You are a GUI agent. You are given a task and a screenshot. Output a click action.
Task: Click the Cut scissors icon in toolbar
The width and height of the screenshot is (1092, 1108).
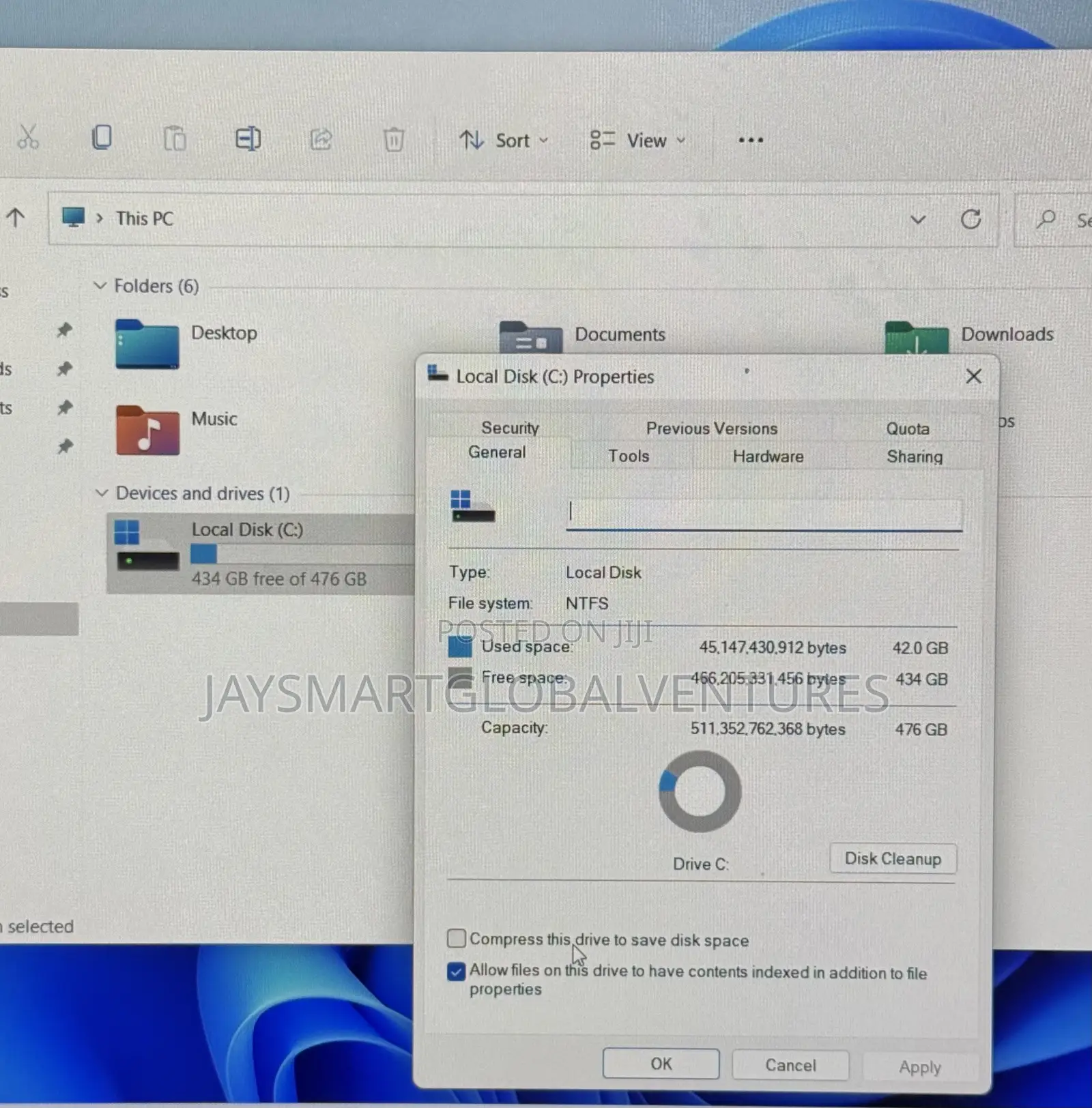[27, 138]
